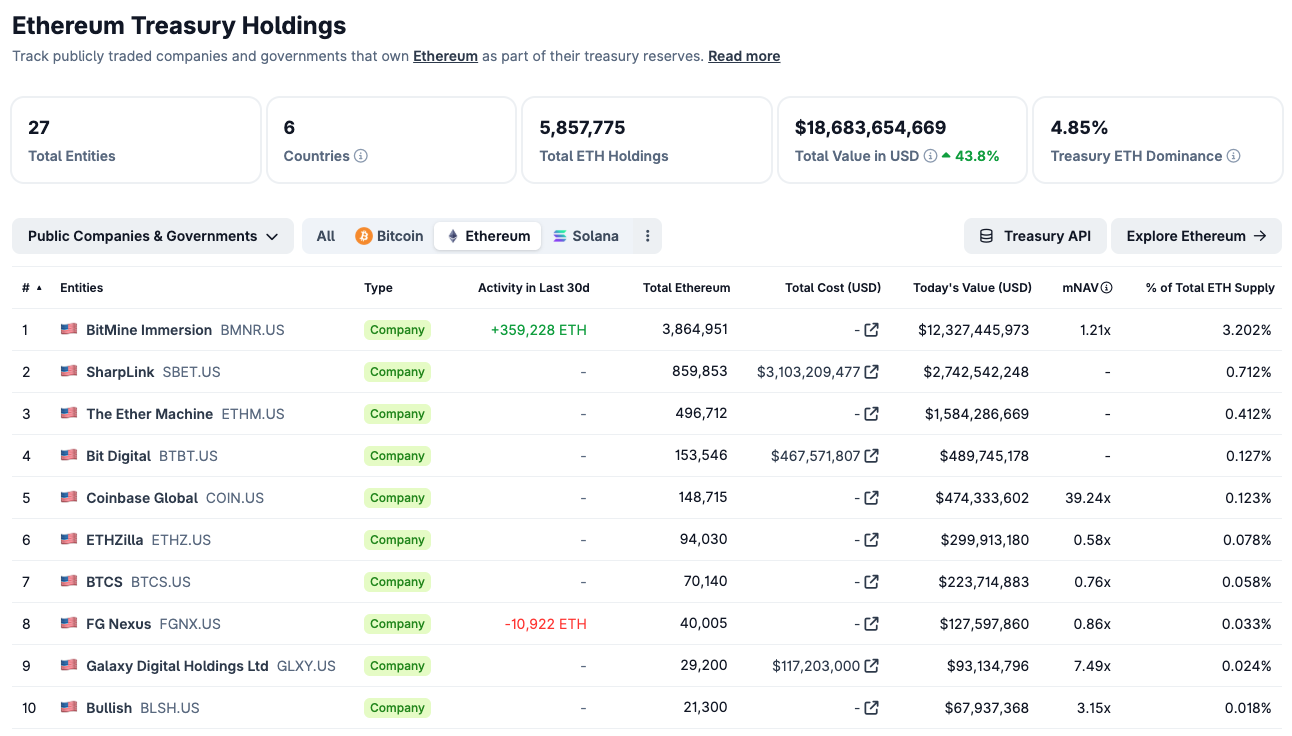Switch to the Solana holdings view
This screenshot has height=736, width=1292.
click(x=586, y=236)
